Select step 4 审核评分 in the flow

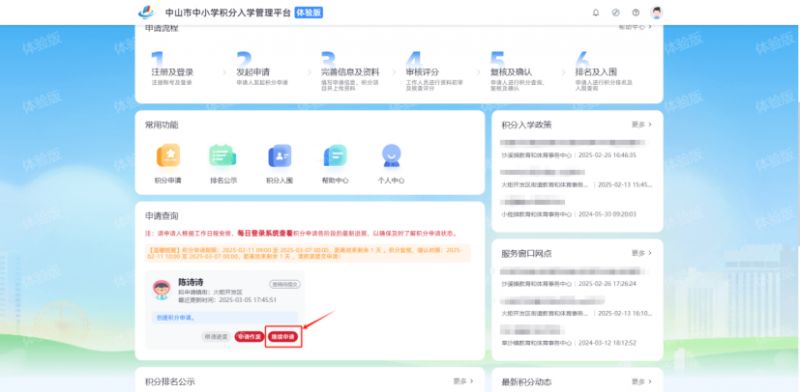(x=434, y=71)
